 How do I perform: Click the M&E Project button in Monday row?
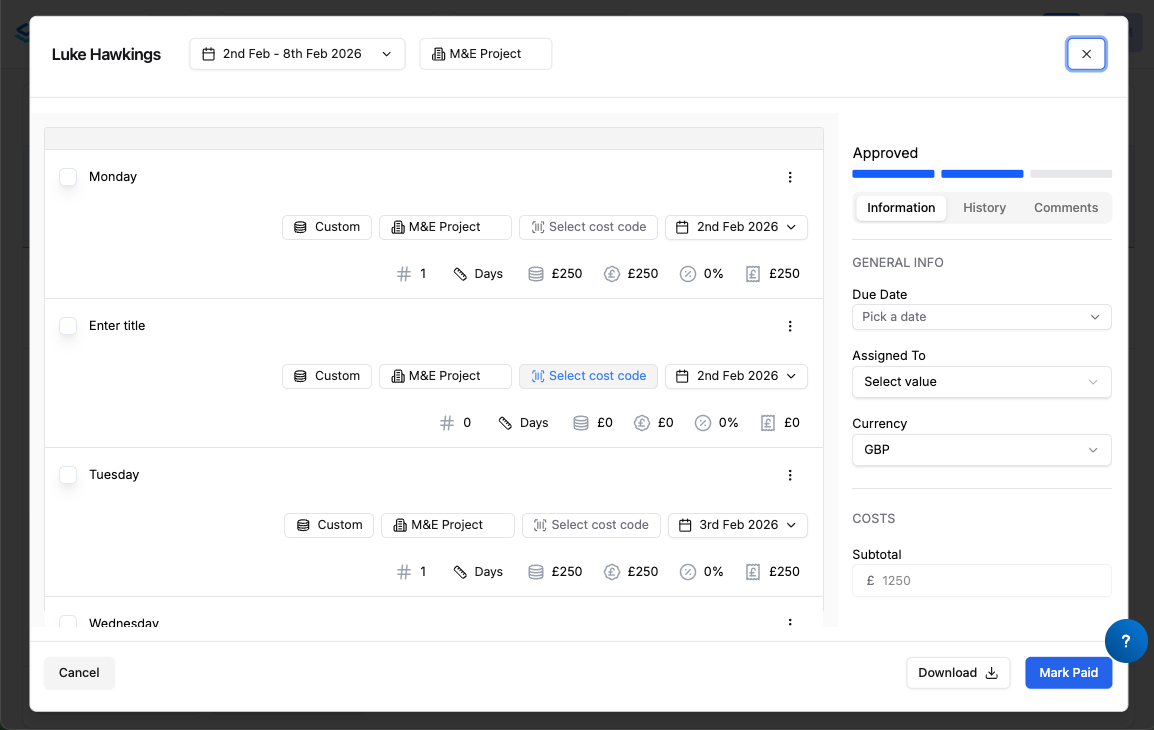[x=445, y=227]
